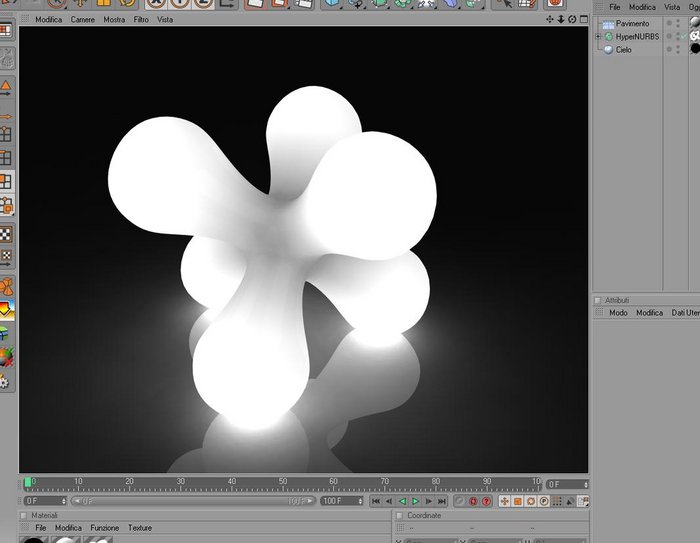This screenshot has width=700, height=543.
Task: Toggle the viewport maximize icon
Action: (583, 19)
